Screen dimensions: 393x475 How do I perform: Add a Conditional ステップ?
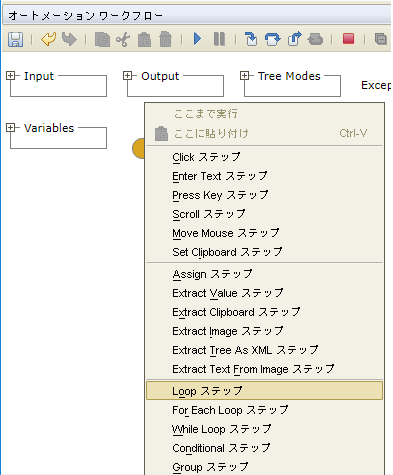[x=264, y=448]
